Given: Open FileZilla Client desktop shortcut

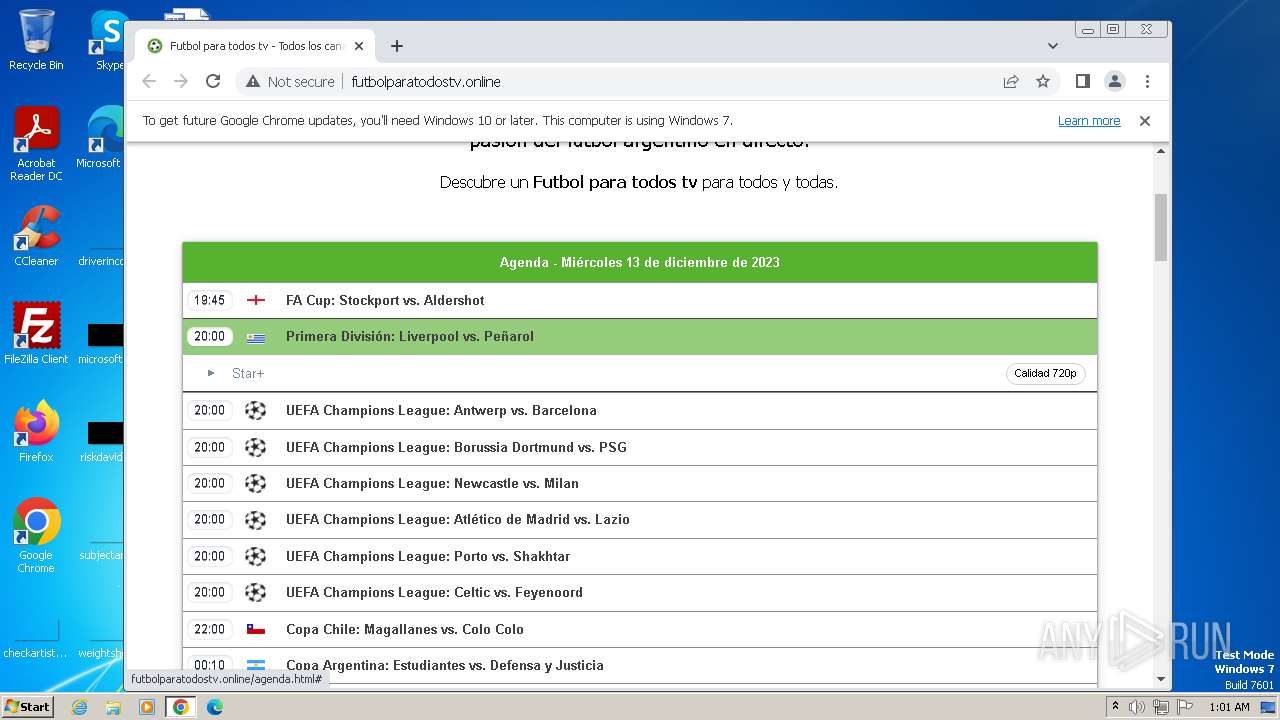Looking at the screenshot, I should click(x=36, y=333).
